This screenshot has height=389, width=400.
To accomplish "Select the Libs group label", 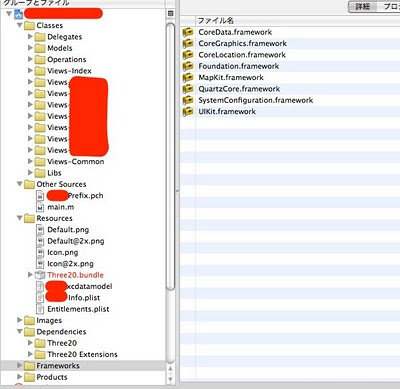I will pos(54,173).
